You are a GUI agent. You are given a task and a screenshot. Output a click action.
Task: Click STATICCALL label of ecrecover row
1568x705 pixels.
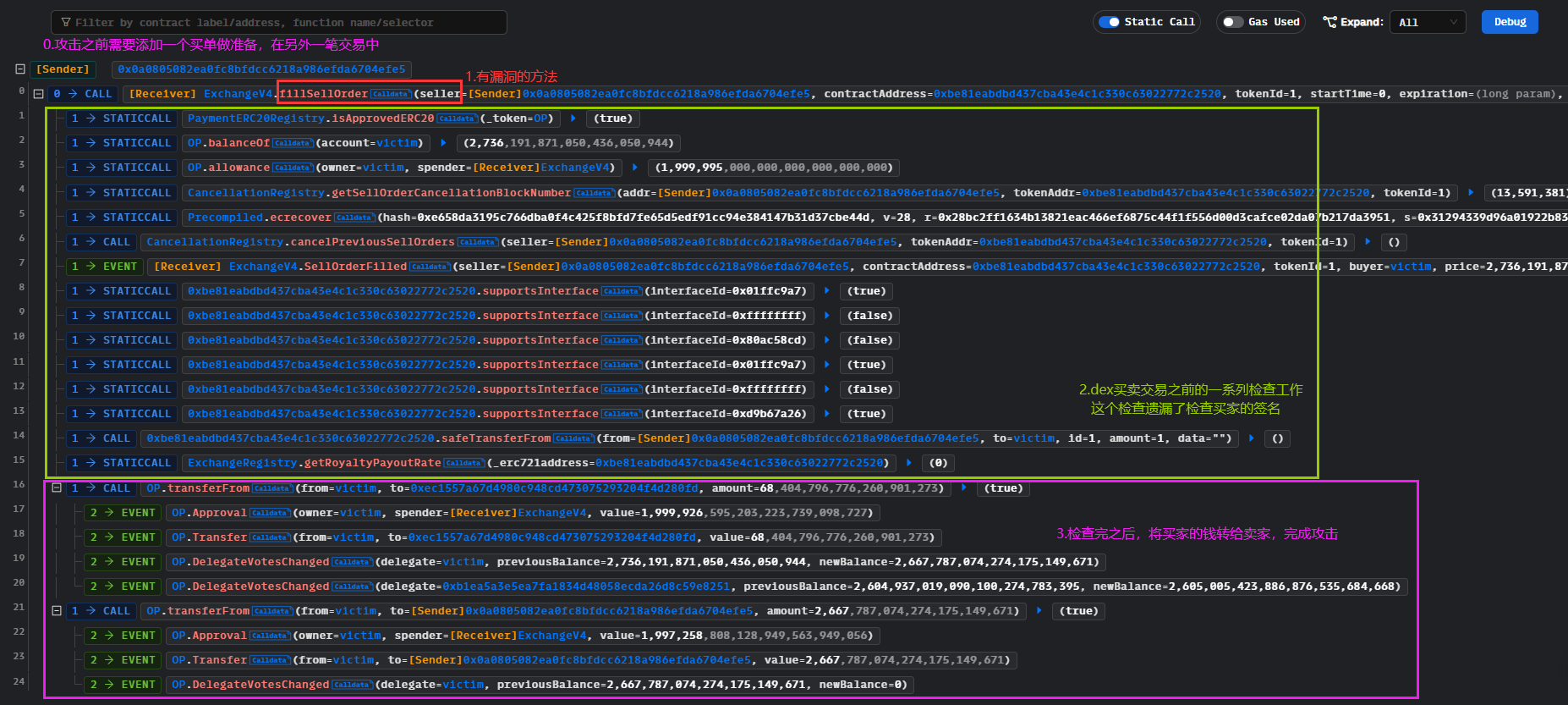tap(137, 218)
